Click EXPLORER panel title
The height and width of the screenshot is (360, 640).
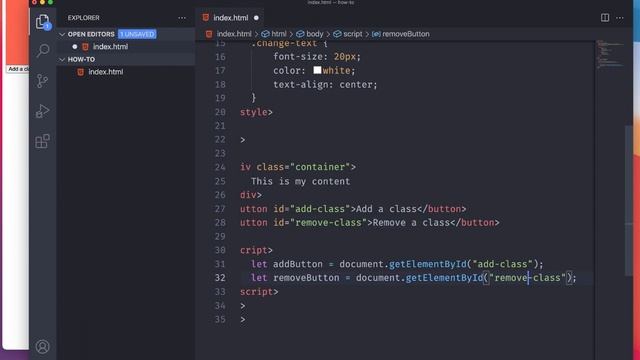84,18
